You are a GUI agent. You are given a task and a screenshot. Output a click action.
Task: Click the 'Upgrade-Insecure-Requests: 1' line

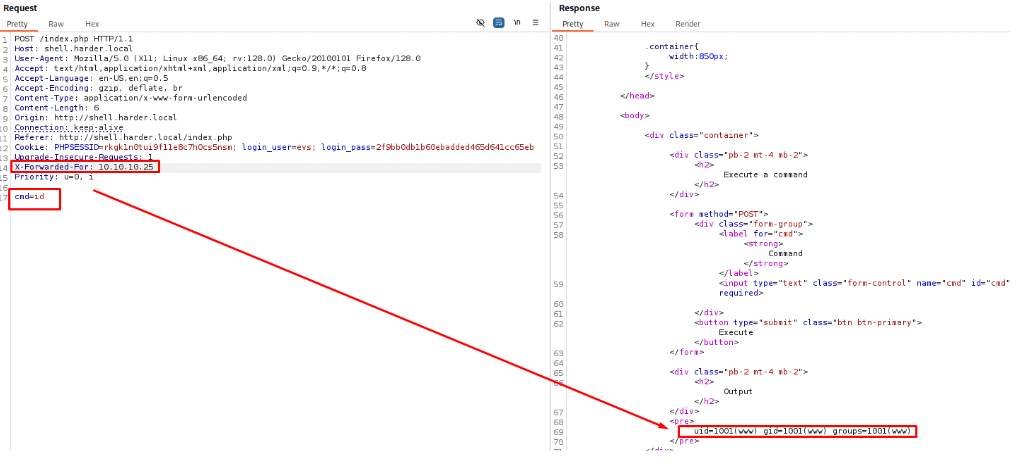84,158
